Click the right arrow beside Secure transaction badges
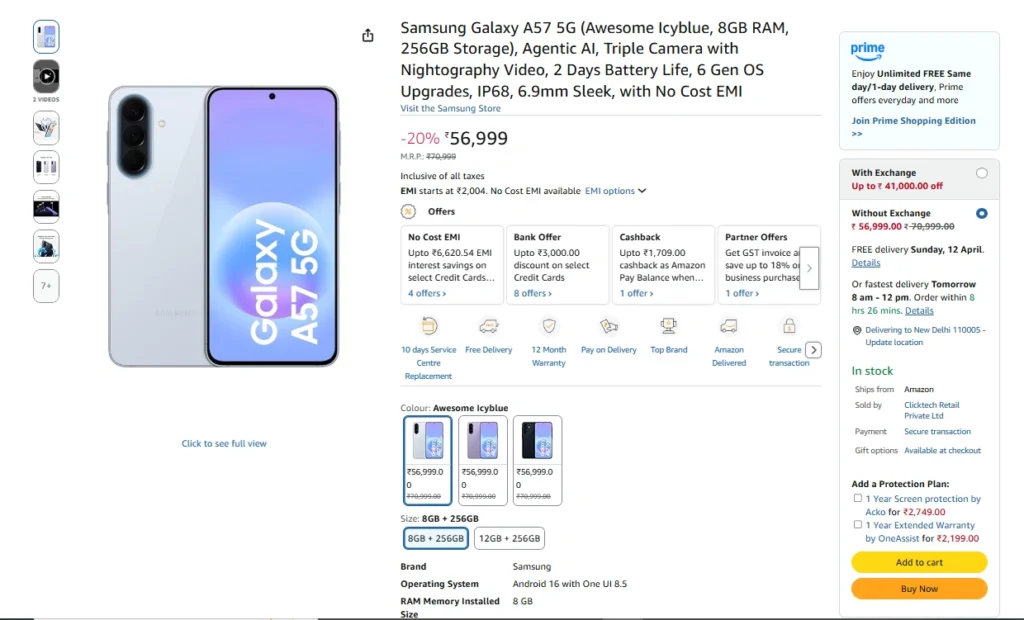The height and width of the screenshot is (620, 1024). [813, 349]
